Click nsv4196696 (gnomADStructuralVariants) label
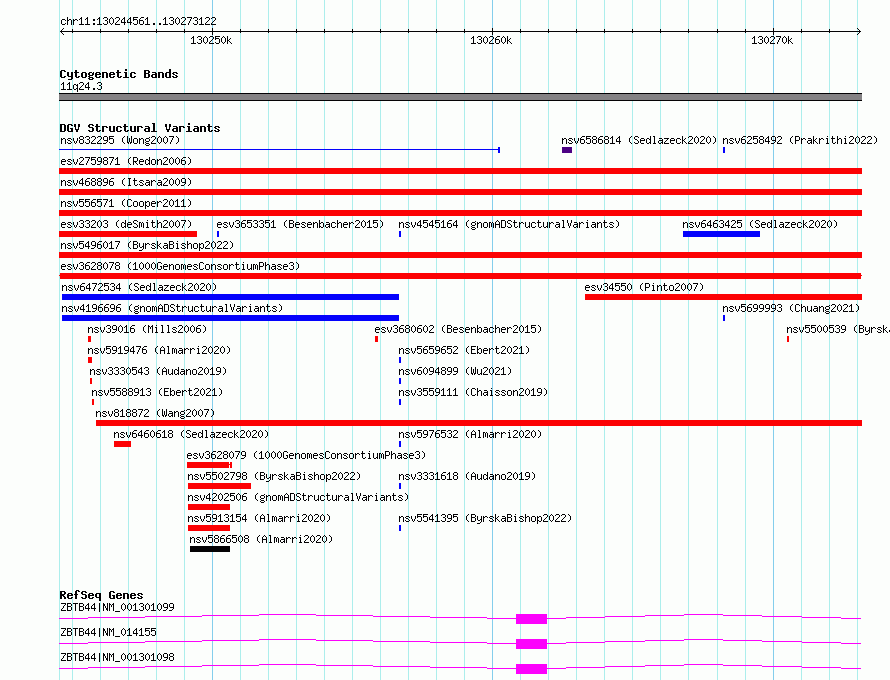This screenshot has height=680, width=890. (x=172, y=308)
